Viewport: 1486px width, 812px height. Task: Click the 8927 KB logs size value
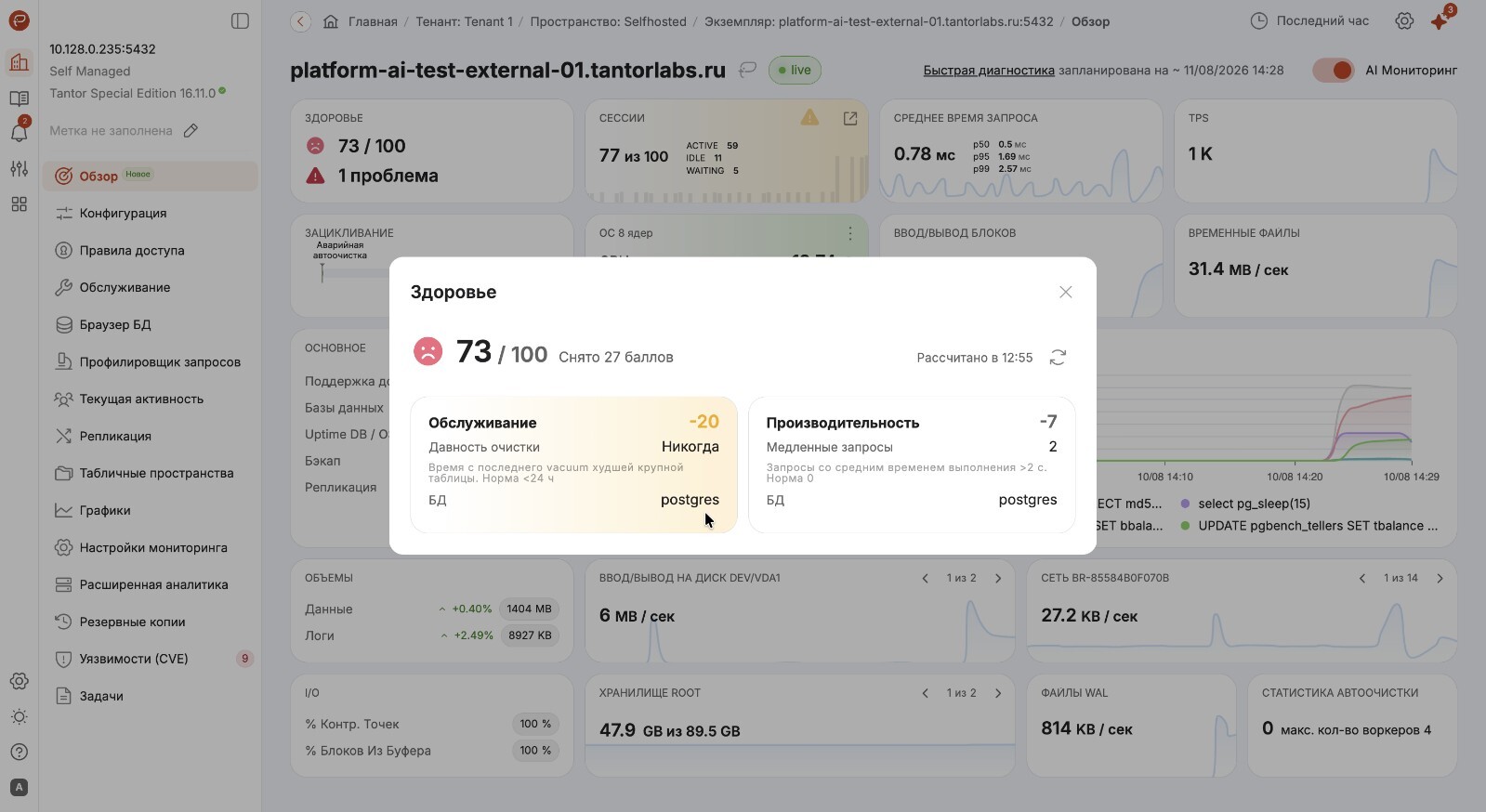tap(529, 635)
